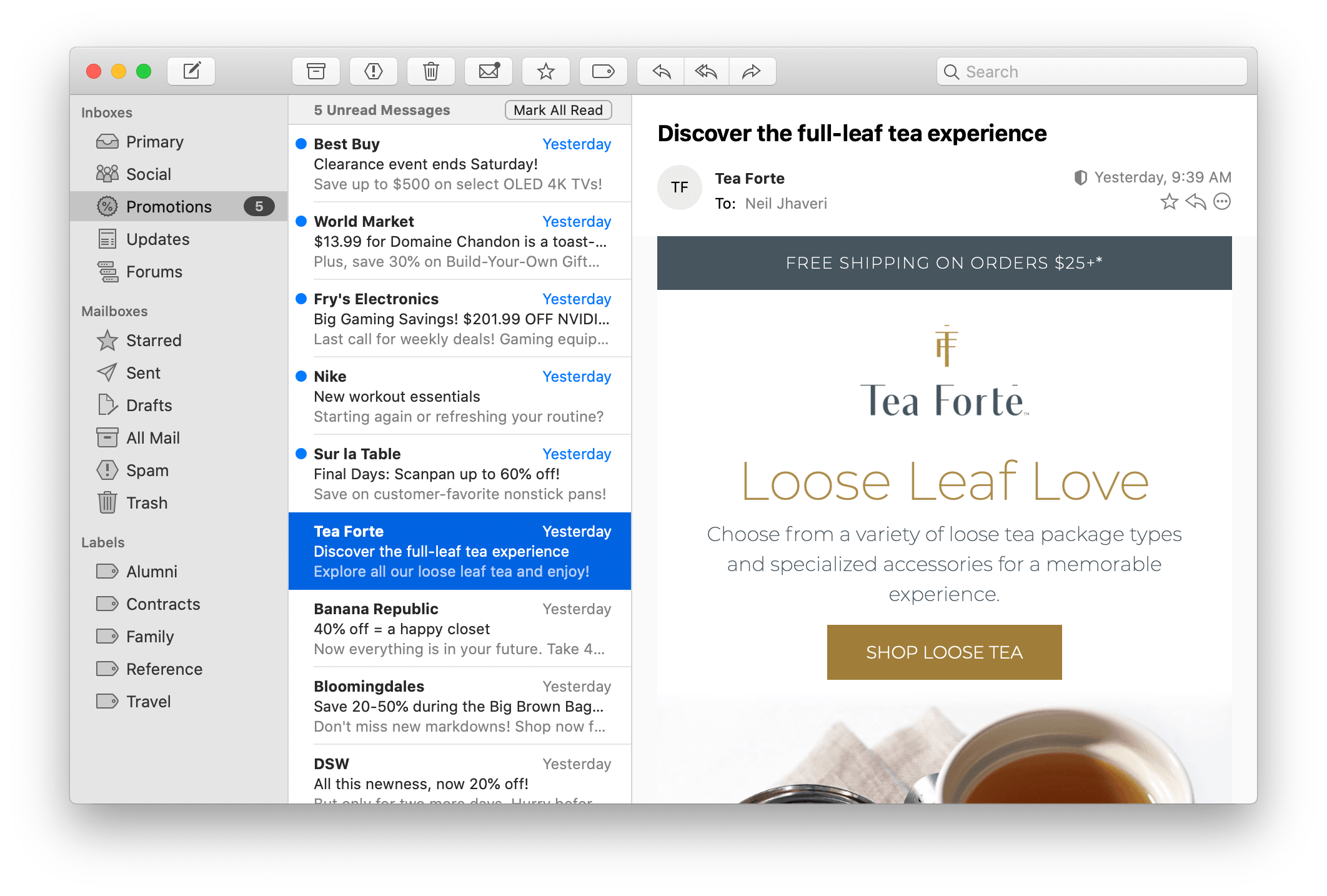Mark the selected email as unread
The width and height of the screenshot is (1327, 896).
(x=488, y=71)
